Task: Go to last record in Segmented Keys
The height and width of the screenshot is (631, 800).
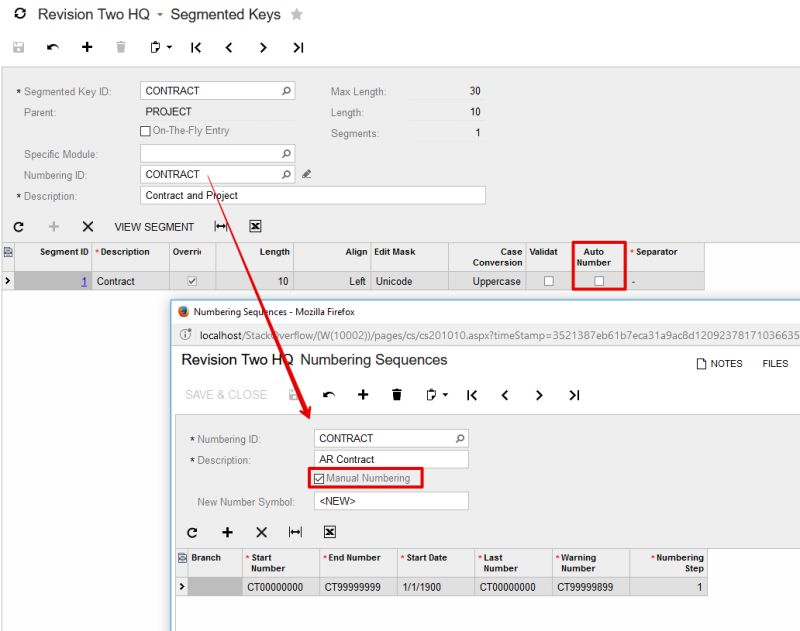Action: [298, 47]
